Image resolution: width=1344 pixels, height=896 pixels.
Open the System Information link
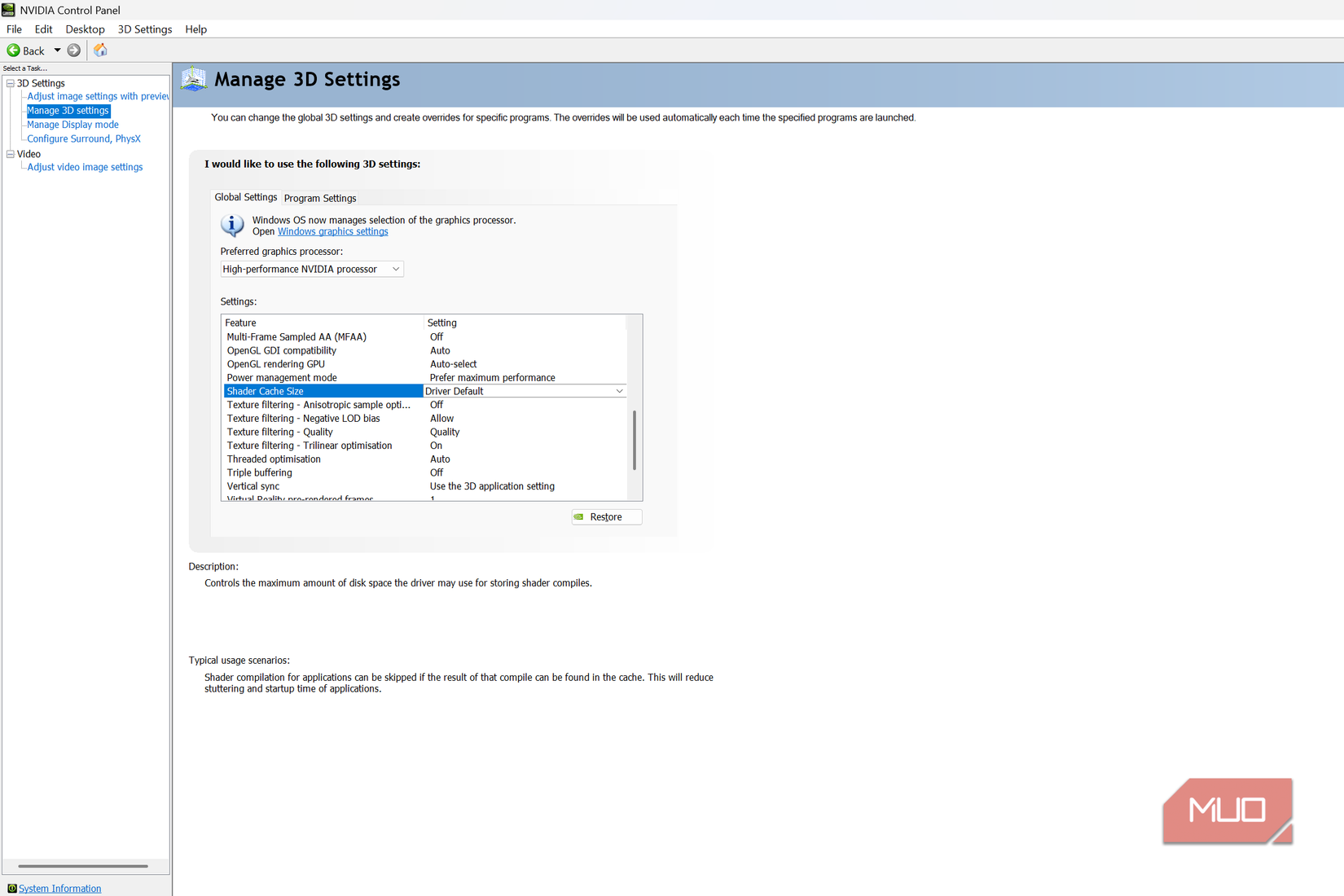click(59, 888)
